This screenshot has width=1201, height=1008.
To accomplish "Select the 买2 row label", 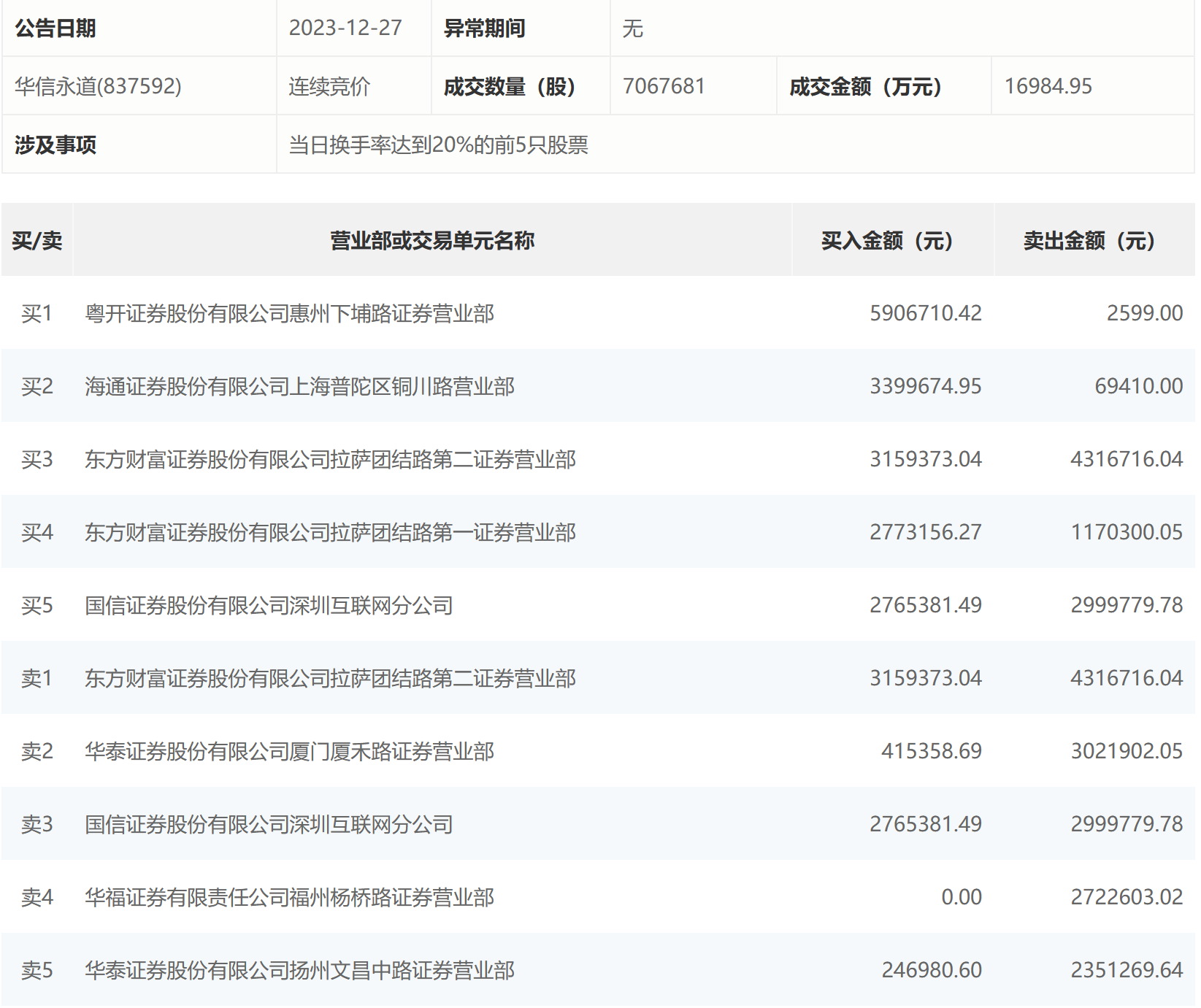I will 37,386.
